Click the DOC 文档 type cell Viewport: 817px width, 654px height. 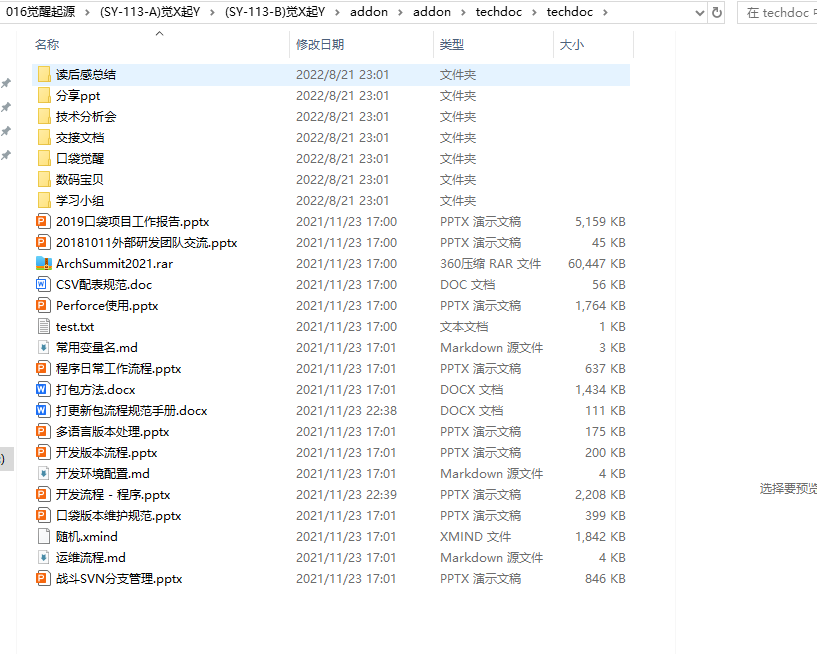[x=467, y=285]
